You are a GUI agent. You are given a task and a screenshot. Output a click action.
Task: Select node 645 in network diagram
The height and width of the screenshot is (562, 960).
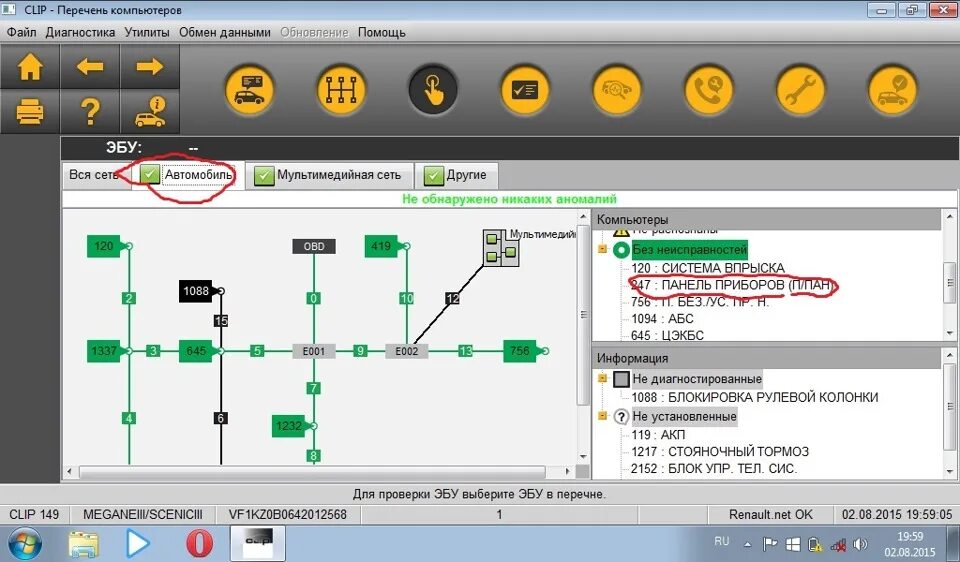[196, 351]
